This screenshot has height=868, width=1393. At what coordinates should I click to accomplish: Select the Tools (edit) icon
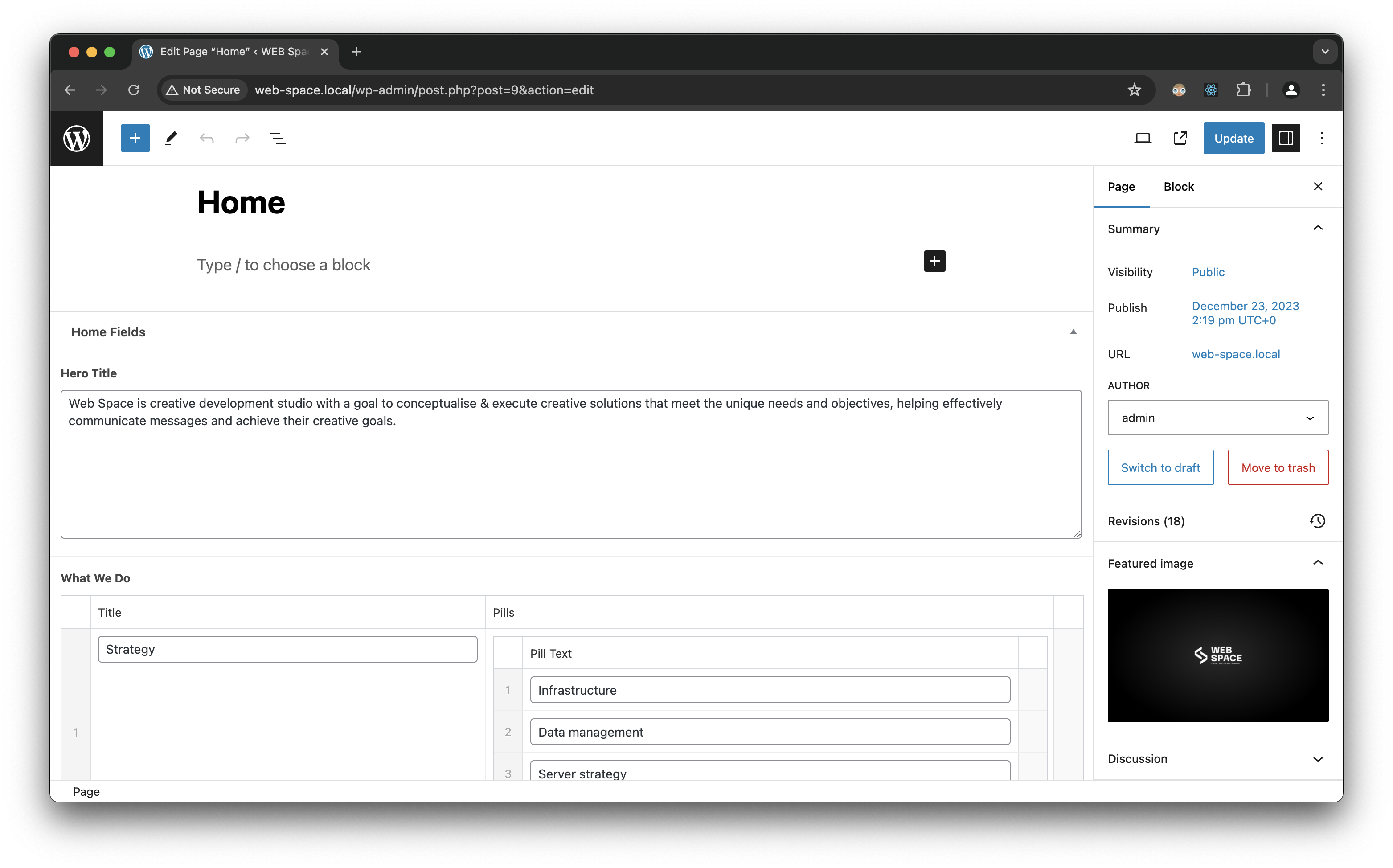pos(171,138)
